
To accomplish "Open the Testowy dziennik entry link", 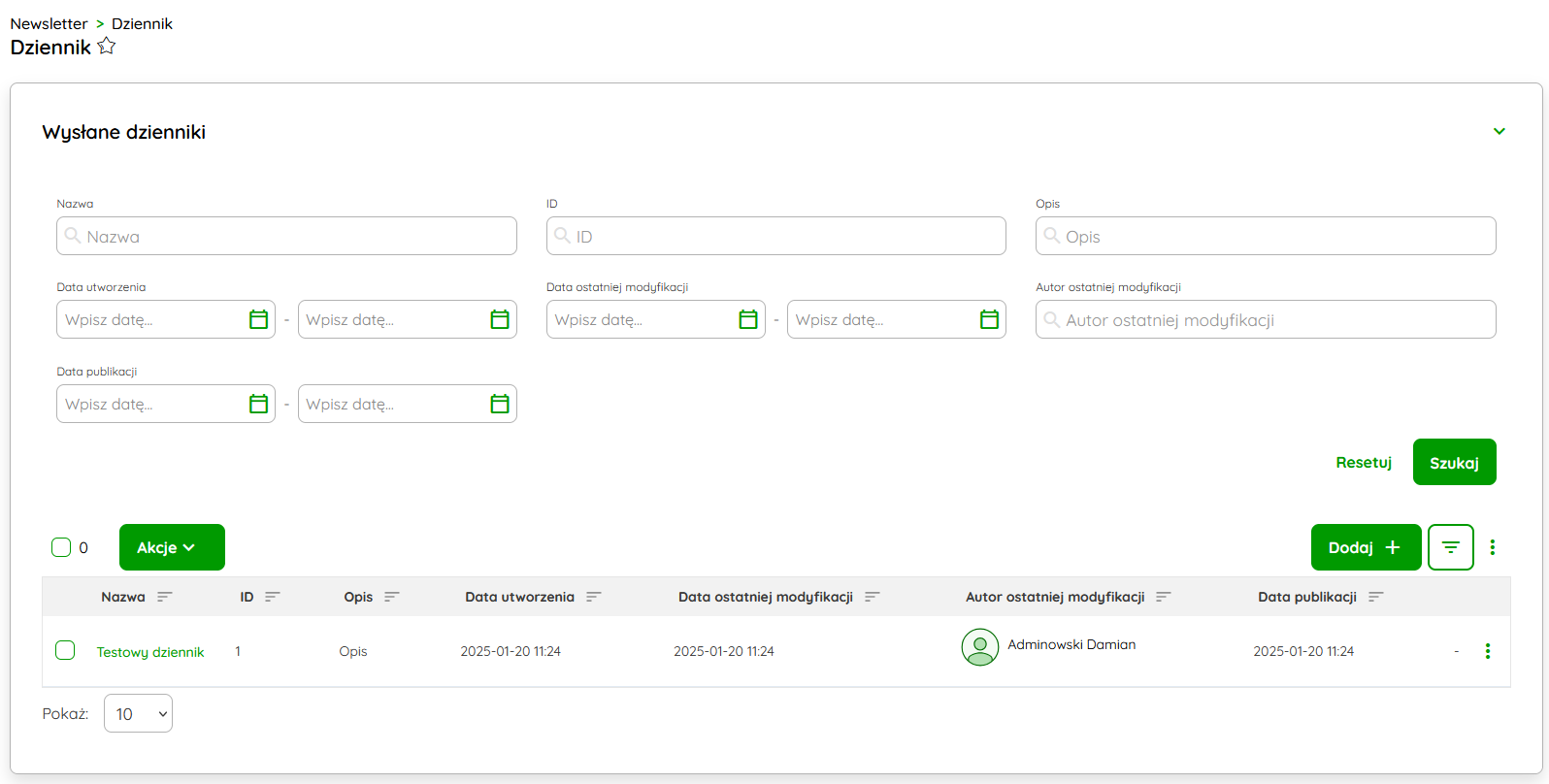I will (x=150, y=652).
